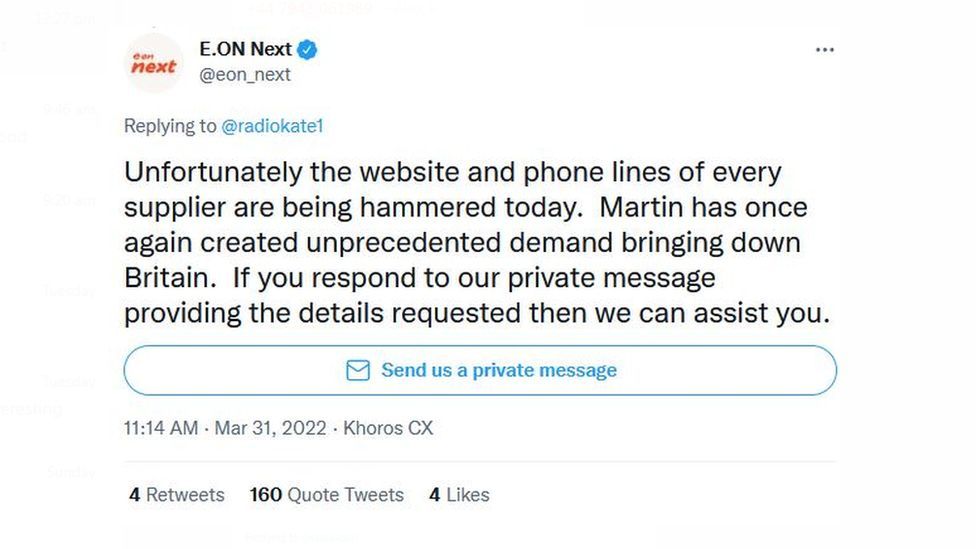Open the Khoros CX source link
The height and width of the screenshot is (549, 976).
coord(388,428)
